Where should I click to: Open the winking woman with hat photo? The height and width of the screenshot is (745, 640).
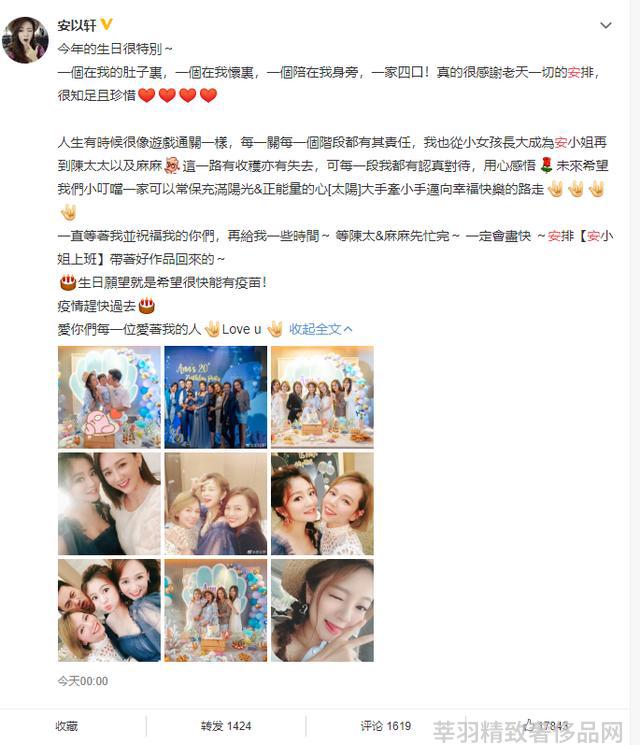point(322,610)
